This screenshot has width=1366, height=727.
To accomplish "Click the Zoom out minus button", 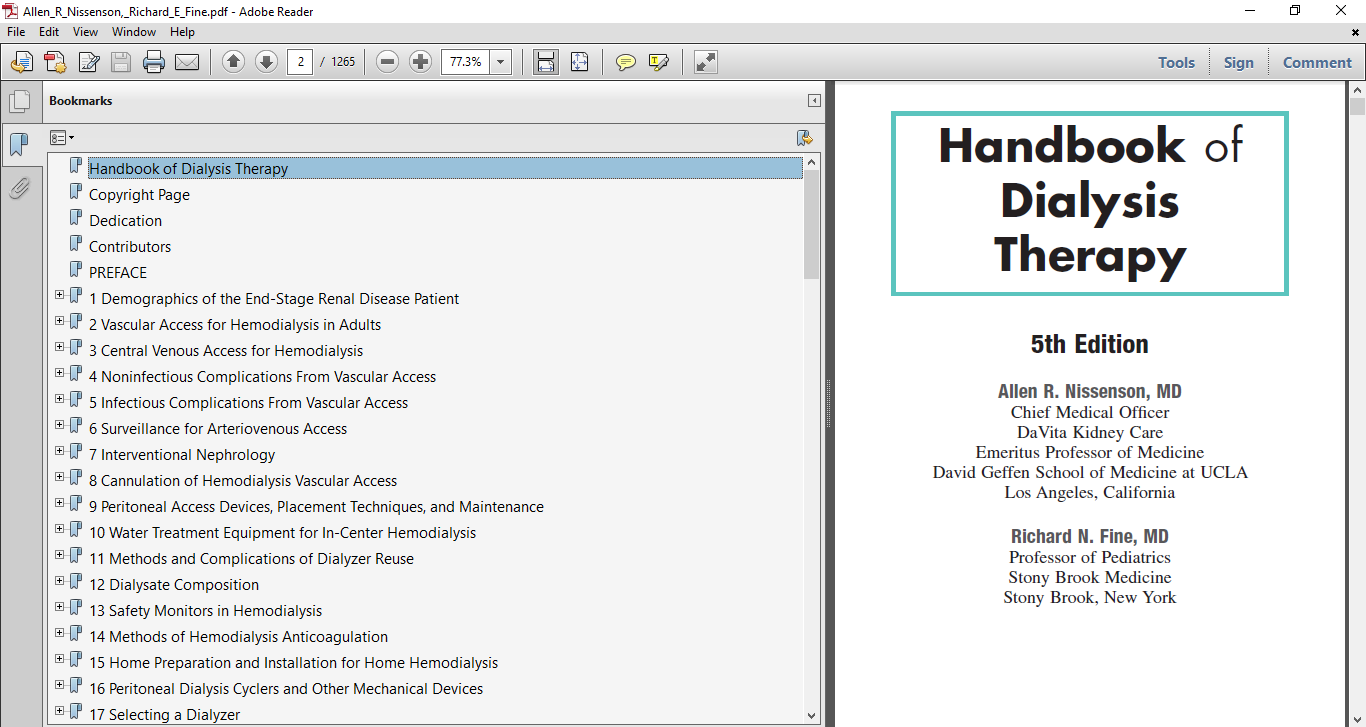I will pyautogui.click(x=388, y=62).
